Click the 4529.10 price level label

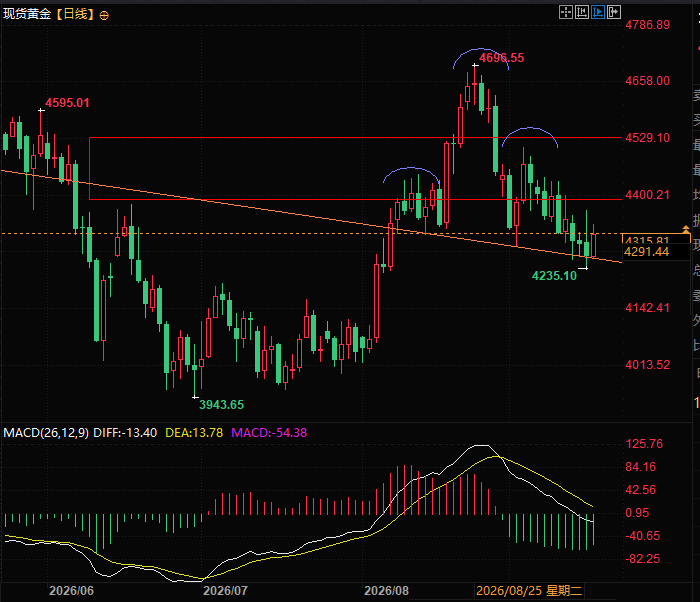tap(648, 138)
